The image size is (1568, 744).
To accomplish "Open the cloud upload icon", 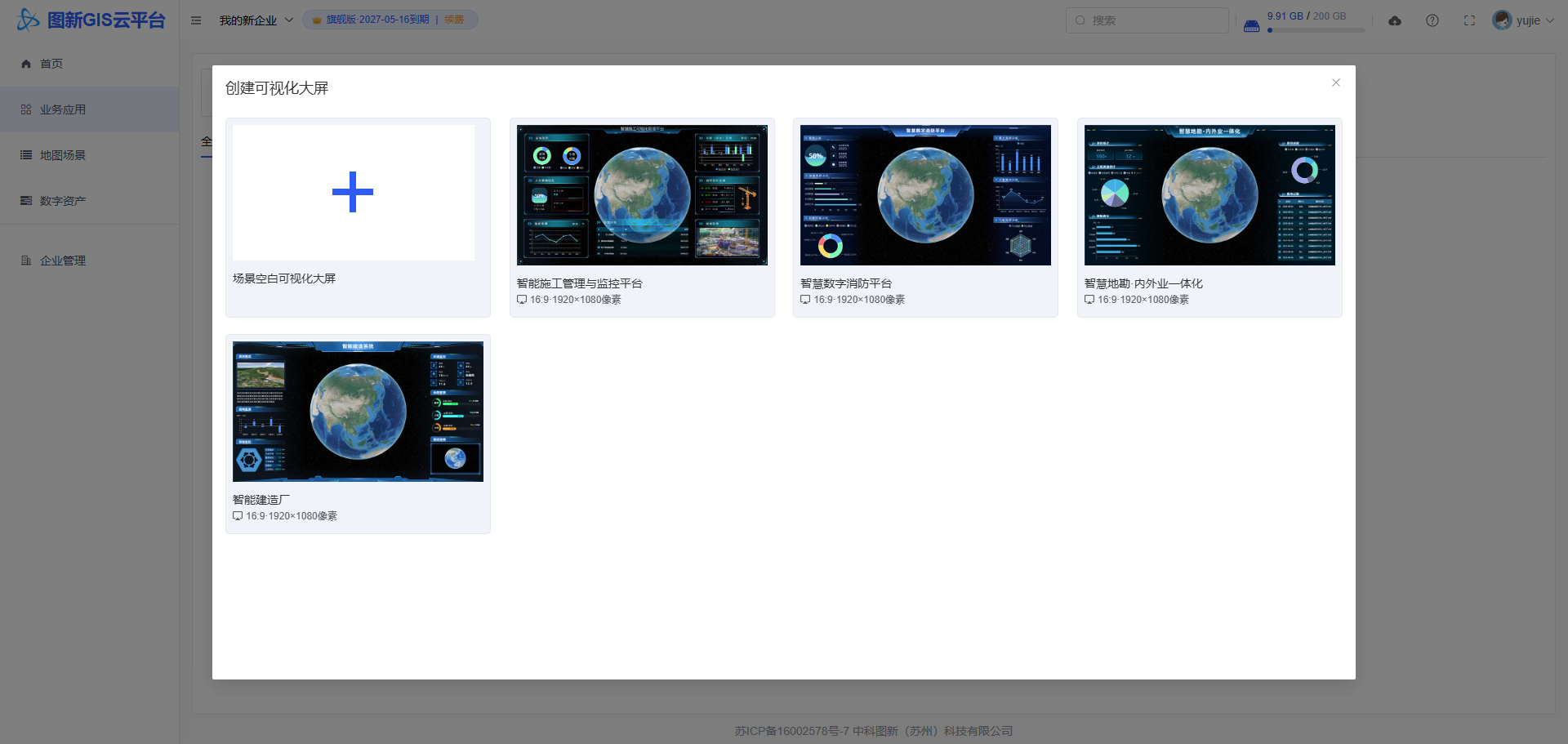I will [x=1395, y=20].
